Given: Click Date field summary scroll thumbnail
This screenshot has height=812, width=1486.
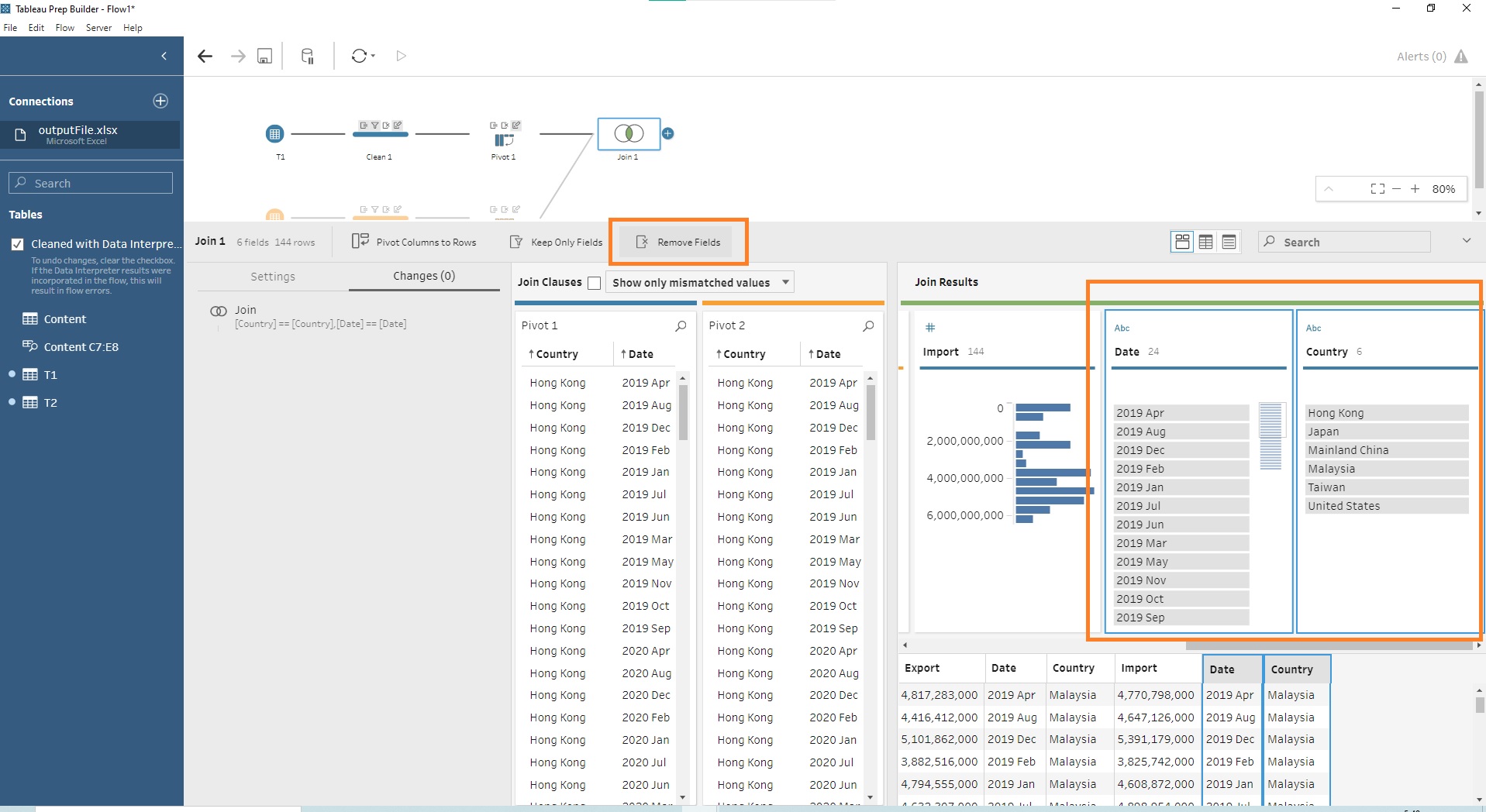Looking at the screenshot, I should point(1271,436).
